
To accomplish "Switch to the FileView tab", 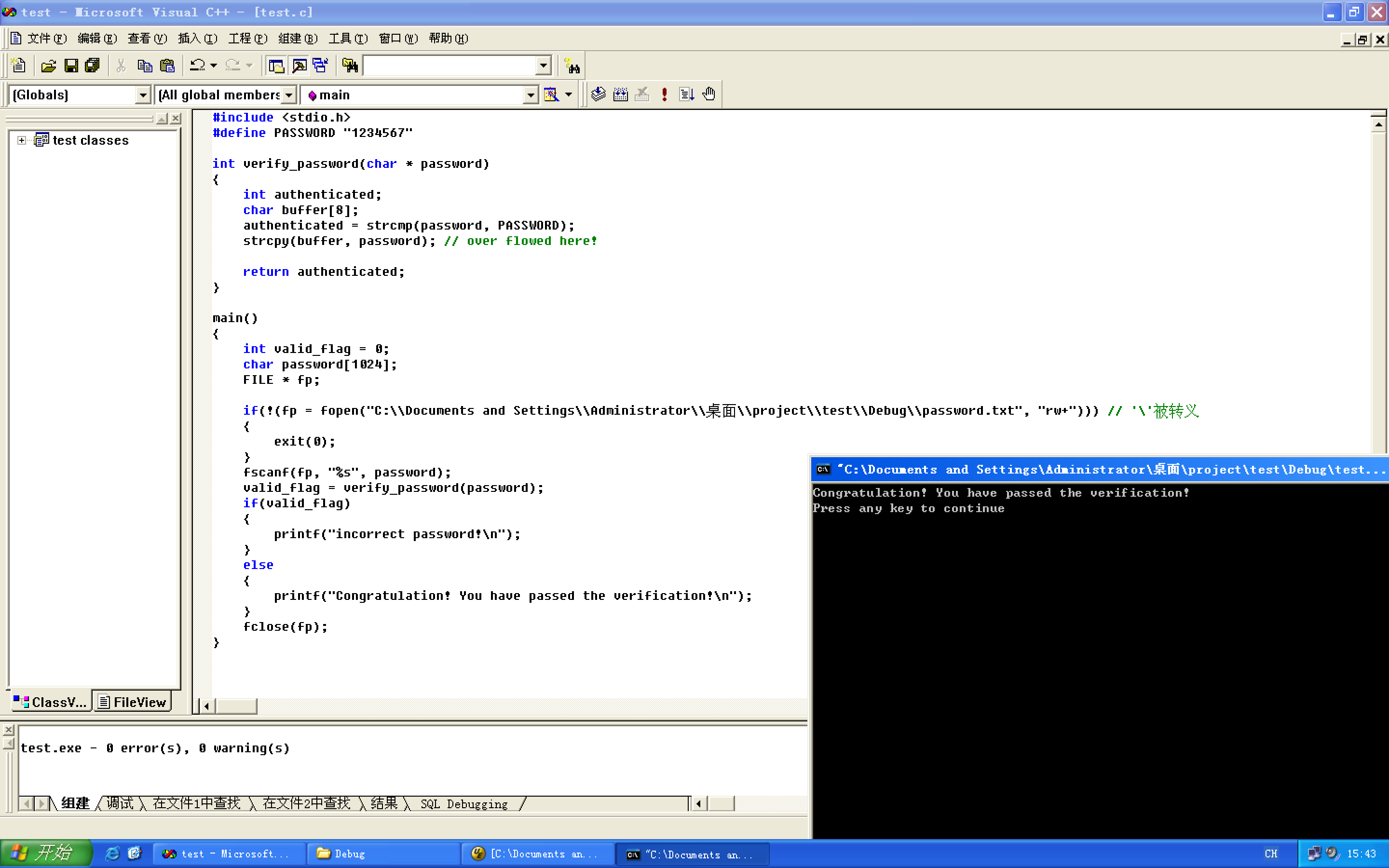I will click(132, 702).
